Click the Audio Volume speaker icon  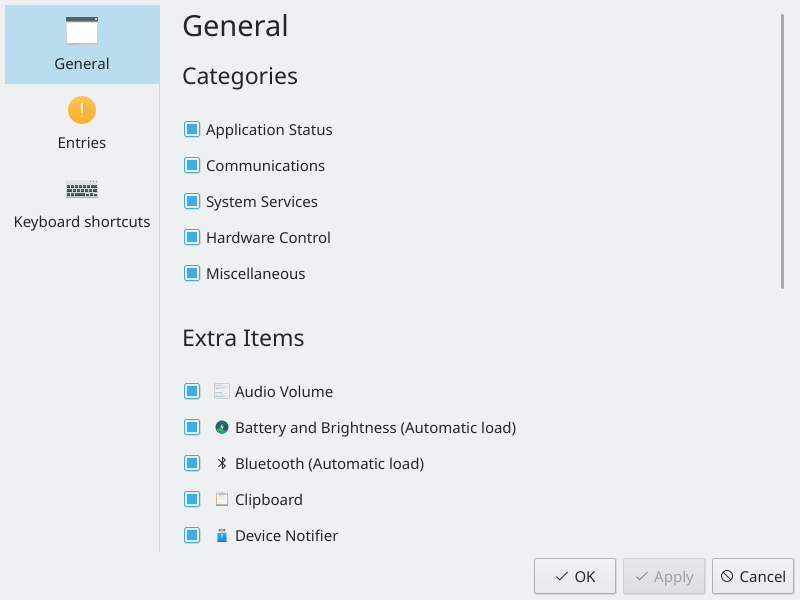pos(221,391)
